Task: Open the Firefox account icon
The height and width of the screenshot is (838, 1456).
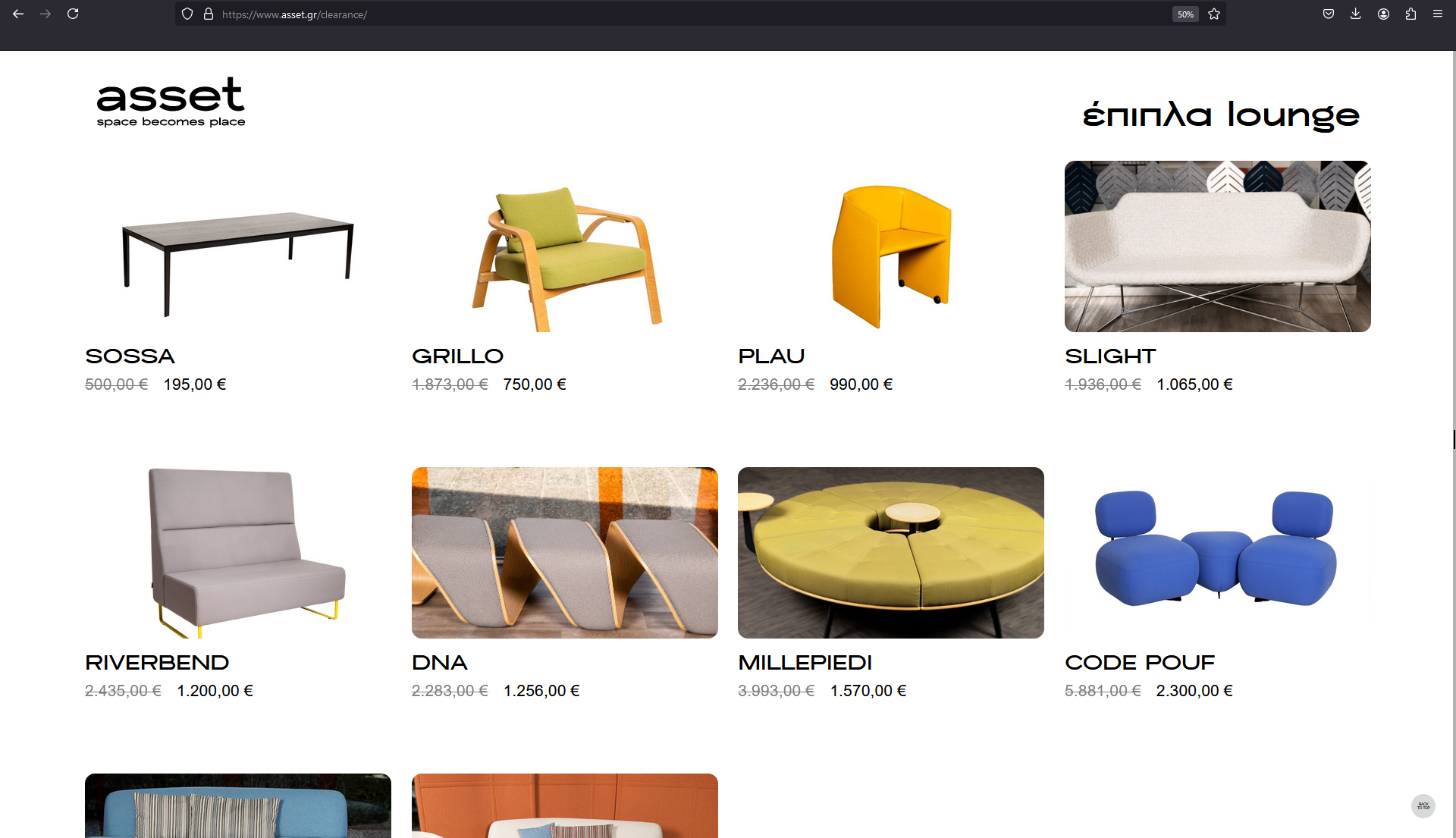Action: tap(1383, 14)
